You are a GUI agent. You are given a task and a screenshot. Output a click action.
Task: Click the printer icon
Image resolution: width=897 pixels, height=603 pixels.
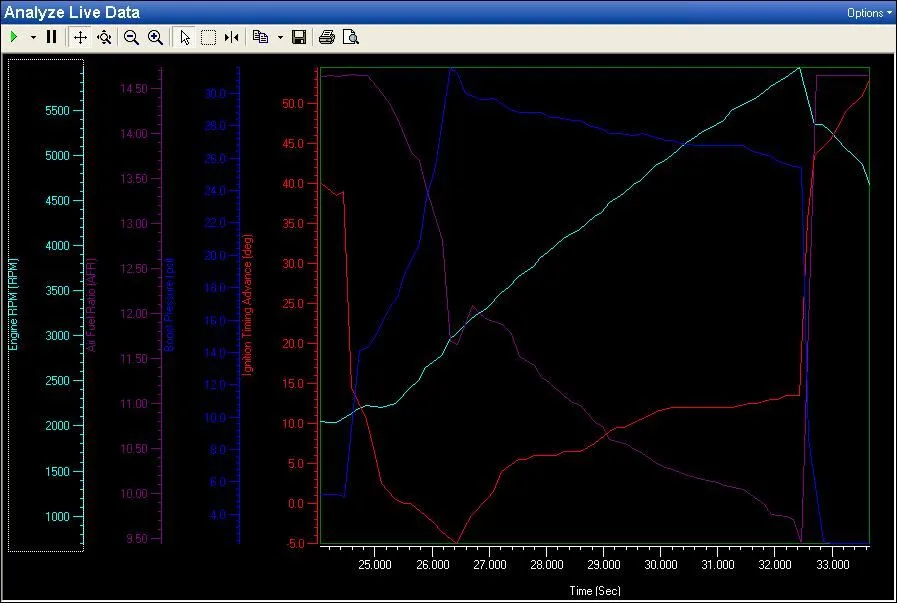coord(326,37)
